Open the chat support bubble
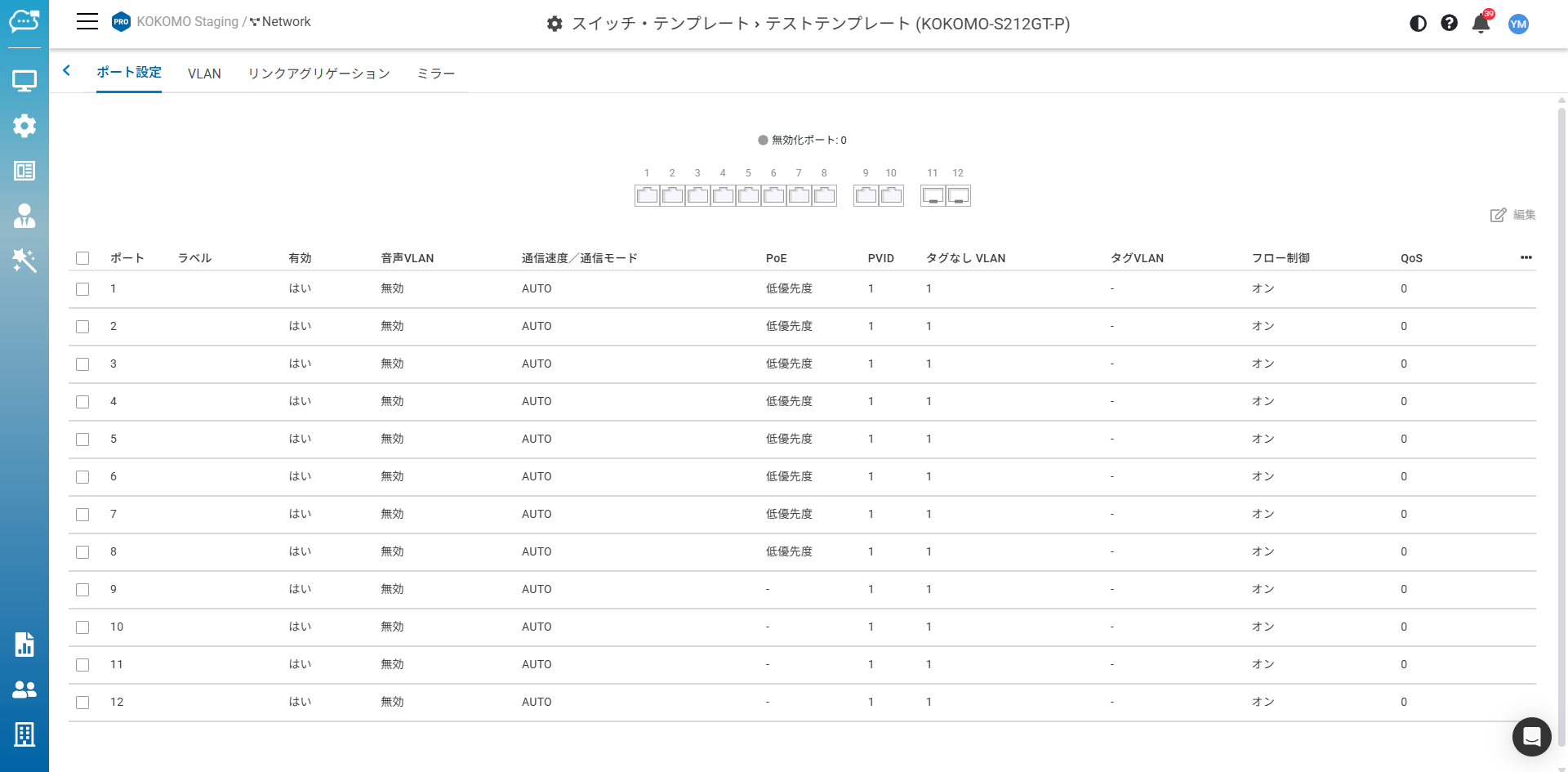 pos(1531,737)
